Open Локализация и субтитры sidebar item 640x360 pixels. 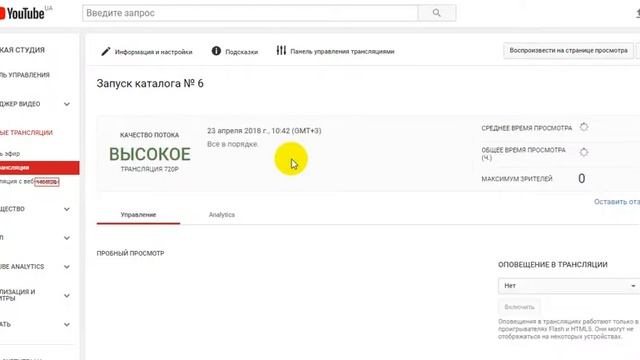click(18, 295)
